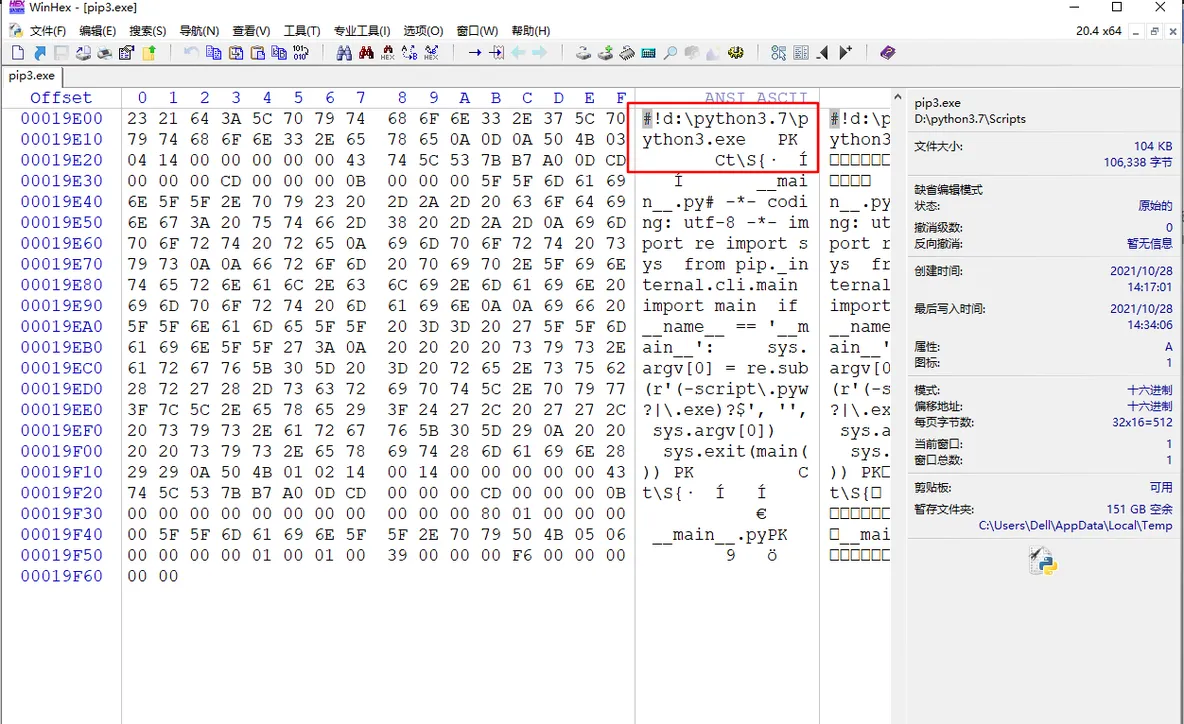Select the pip3.exe document tab
1184x724 pixels.
click(x=32, y=76)
